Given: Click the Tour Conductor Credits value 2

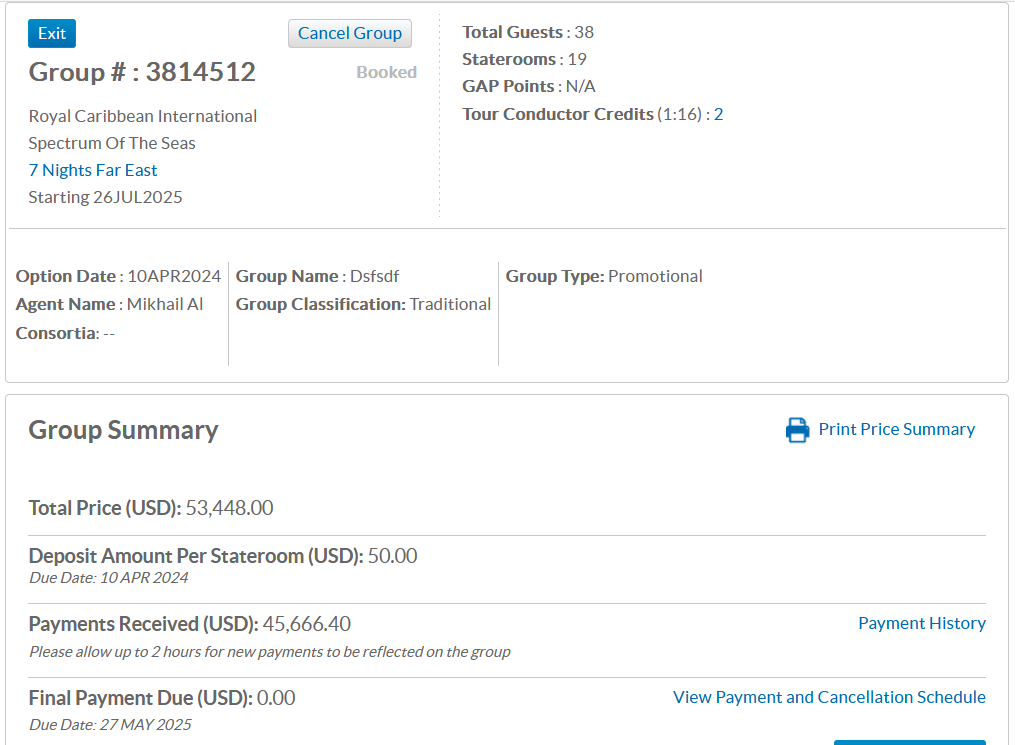Looking at the screenshot, I should (x=719, y=115).
